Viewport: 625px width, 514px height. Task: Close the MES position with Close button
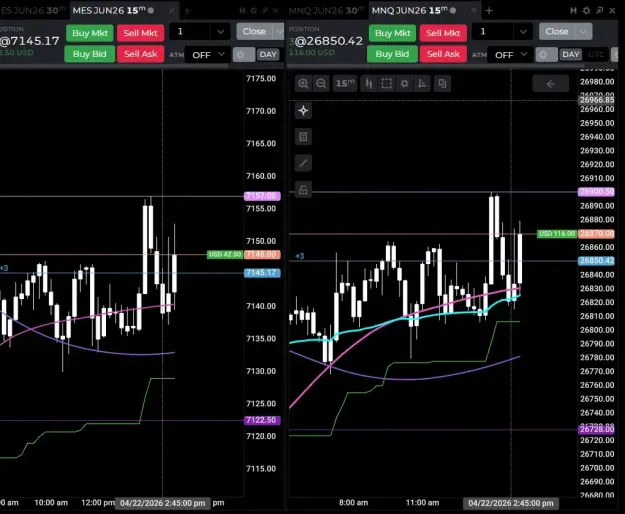pyautogui.click(x=254, y=31)
